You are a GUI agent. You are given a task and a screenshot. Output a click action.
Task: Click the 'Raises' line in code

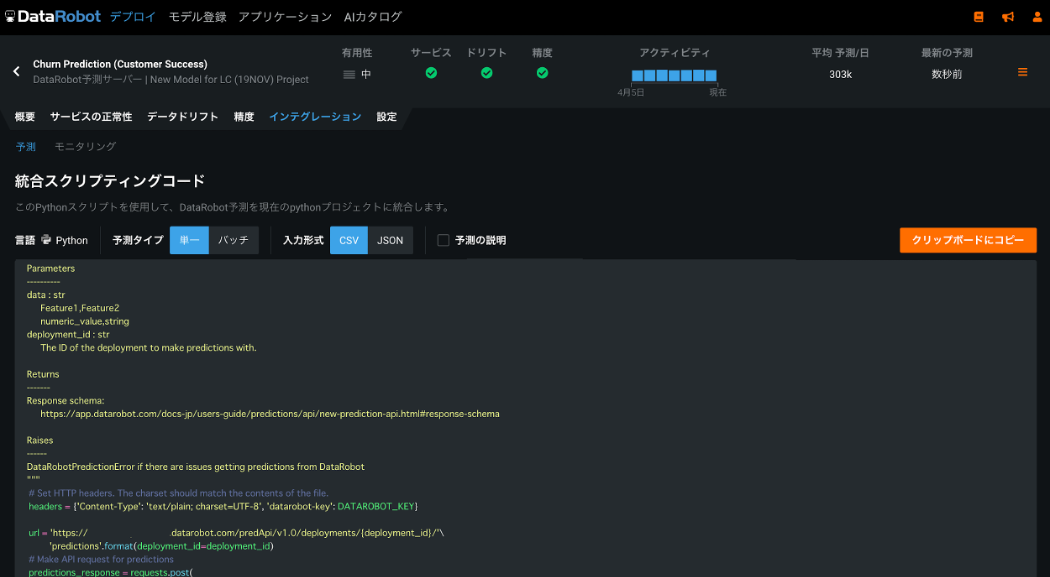(40, 440)
